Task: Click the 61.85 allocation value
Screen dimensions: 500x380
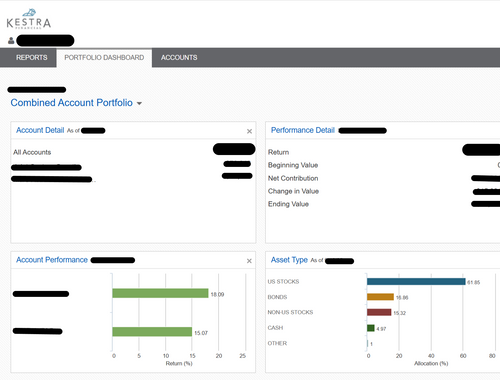Action: [473, 282]
